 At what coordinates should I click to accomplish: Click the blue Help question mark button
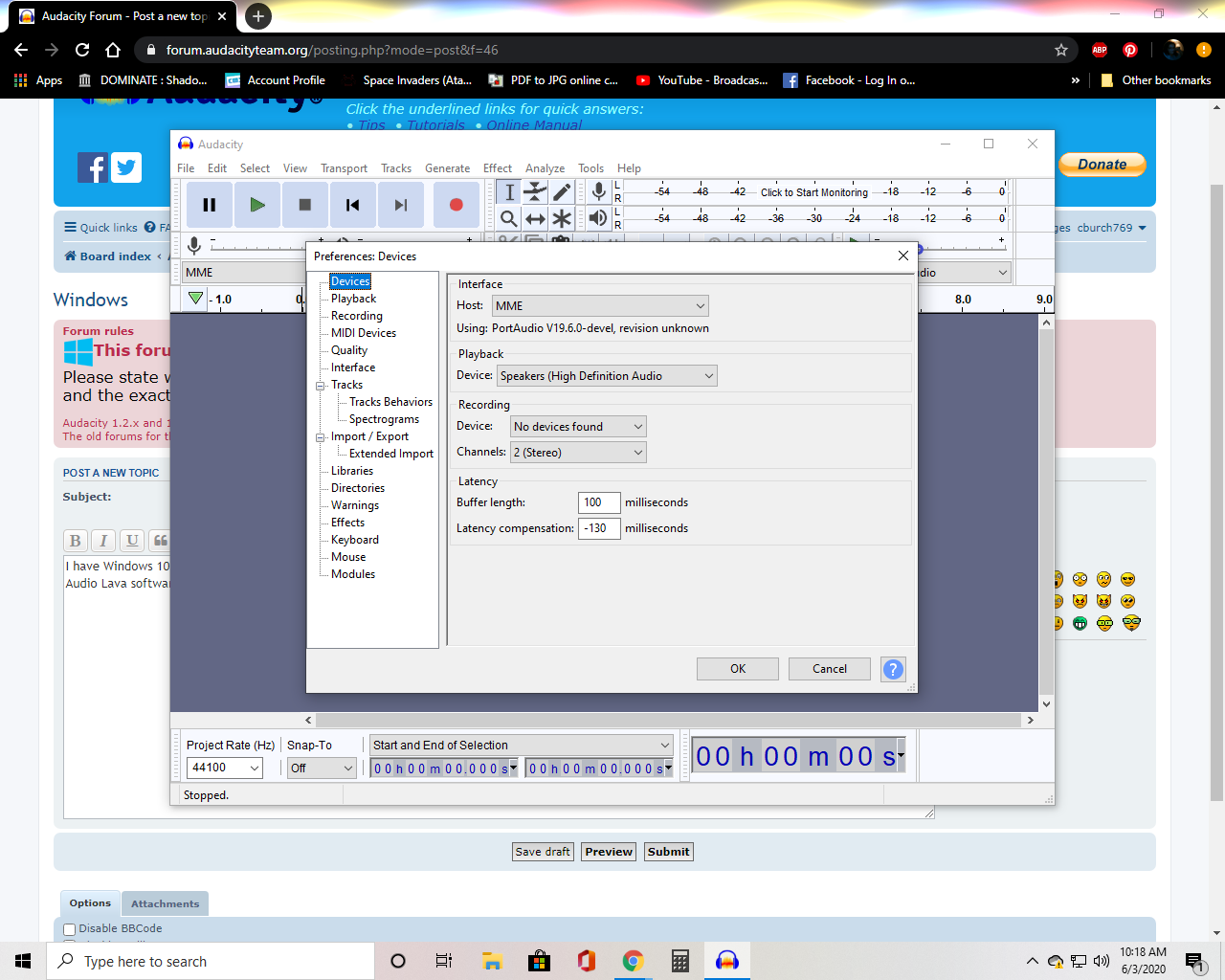pos(892,669)
